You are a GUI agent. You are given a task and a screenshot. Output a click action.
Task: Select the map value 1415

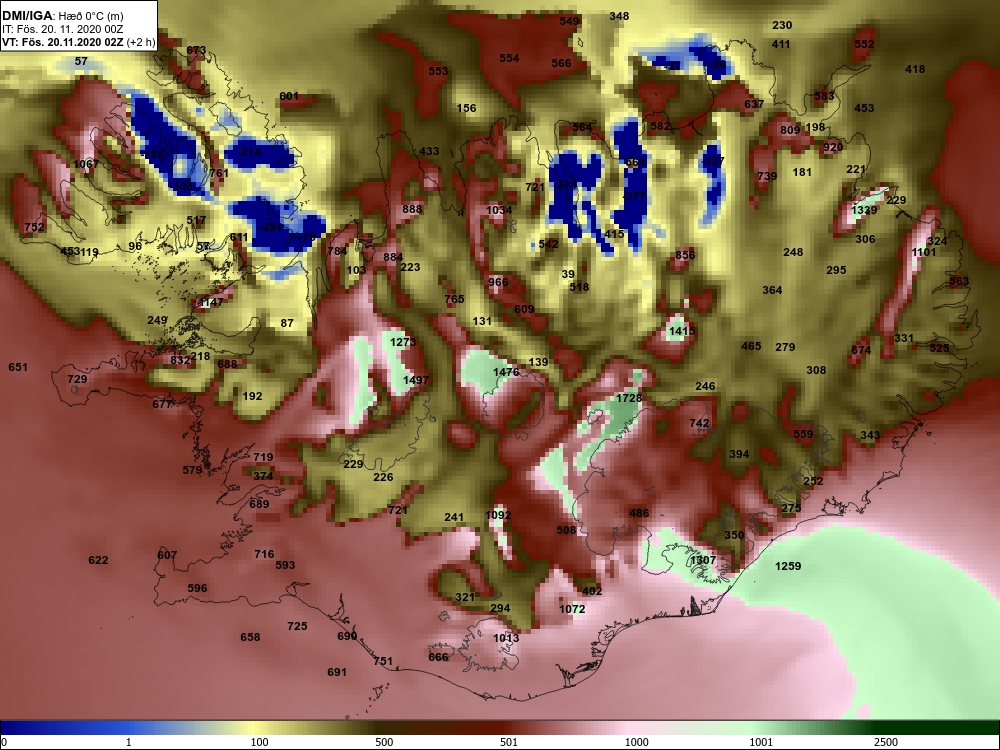(x=682, y=331)
